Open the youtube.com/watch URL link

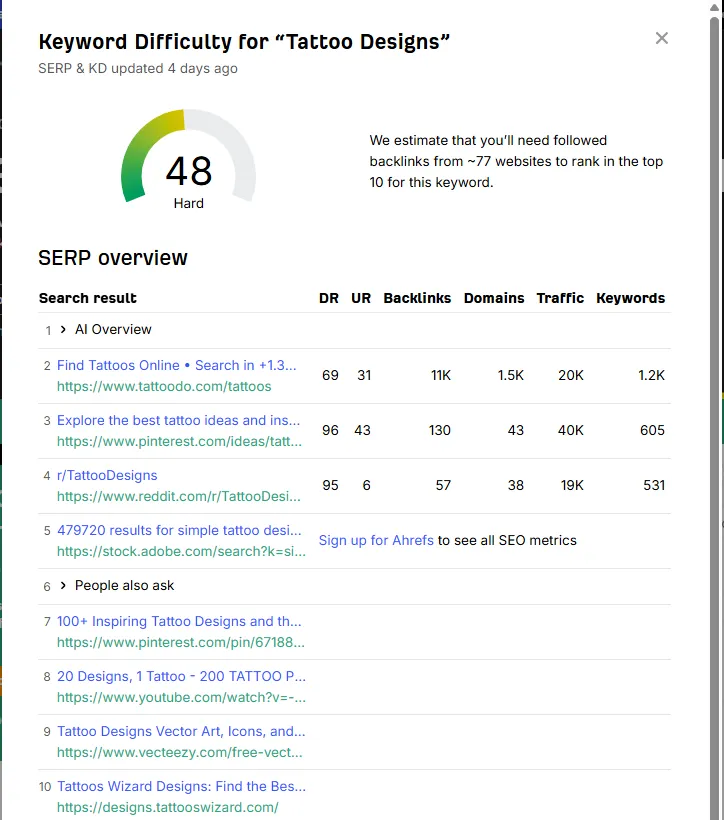182,697
